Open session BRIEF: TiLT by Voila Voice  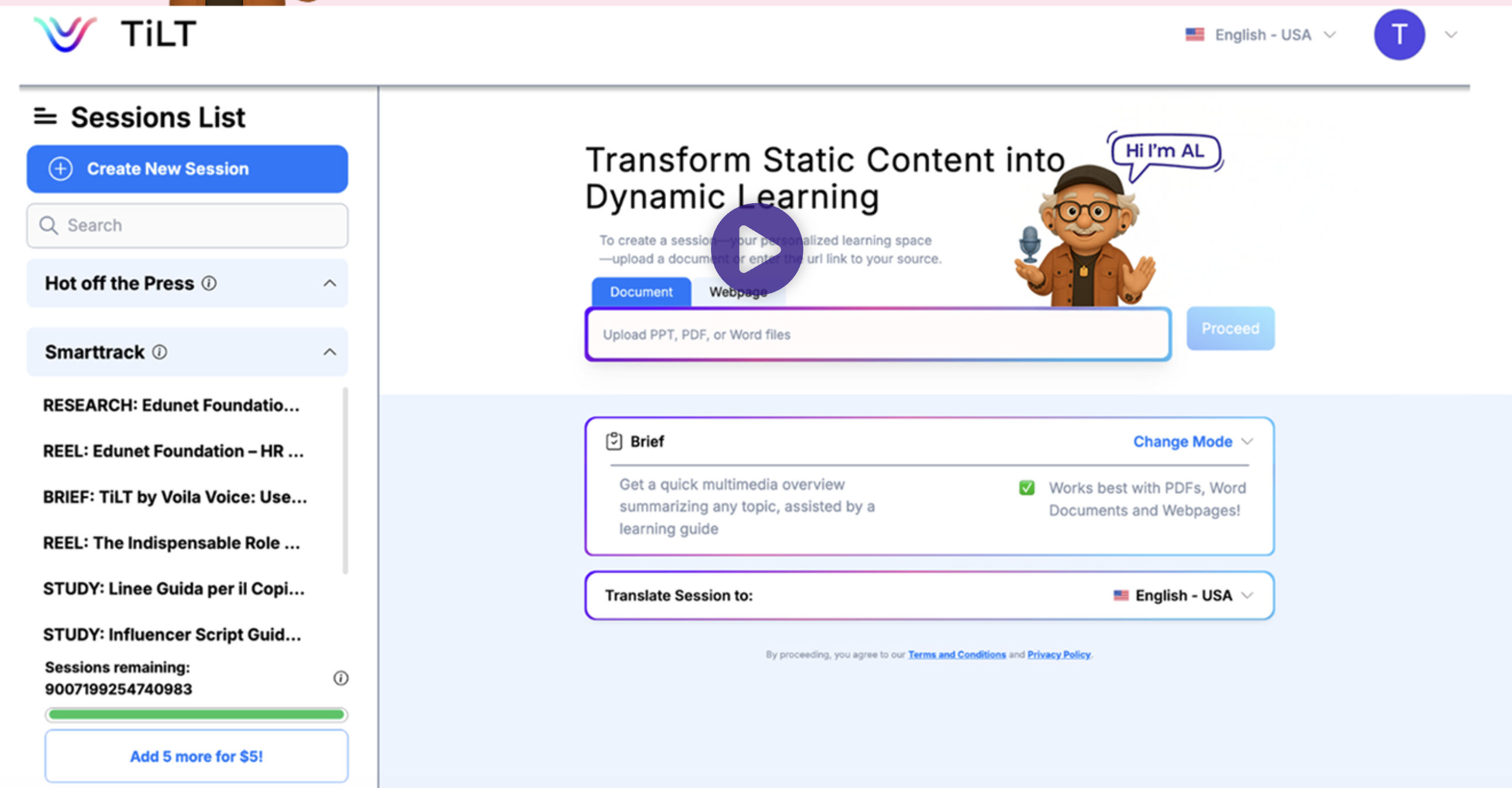(175, 496)
